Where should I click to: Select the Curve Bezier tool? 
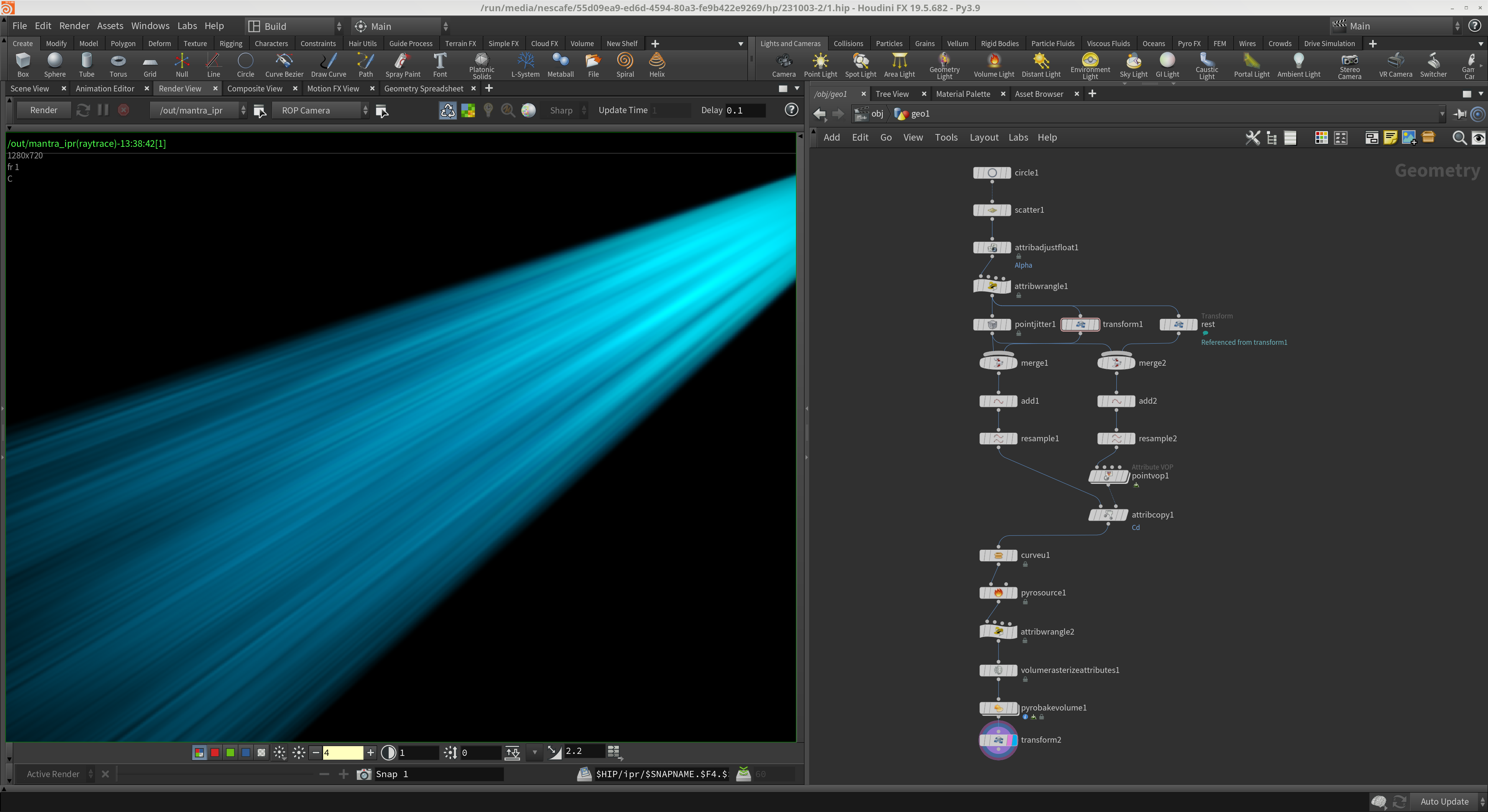(284, 65)
